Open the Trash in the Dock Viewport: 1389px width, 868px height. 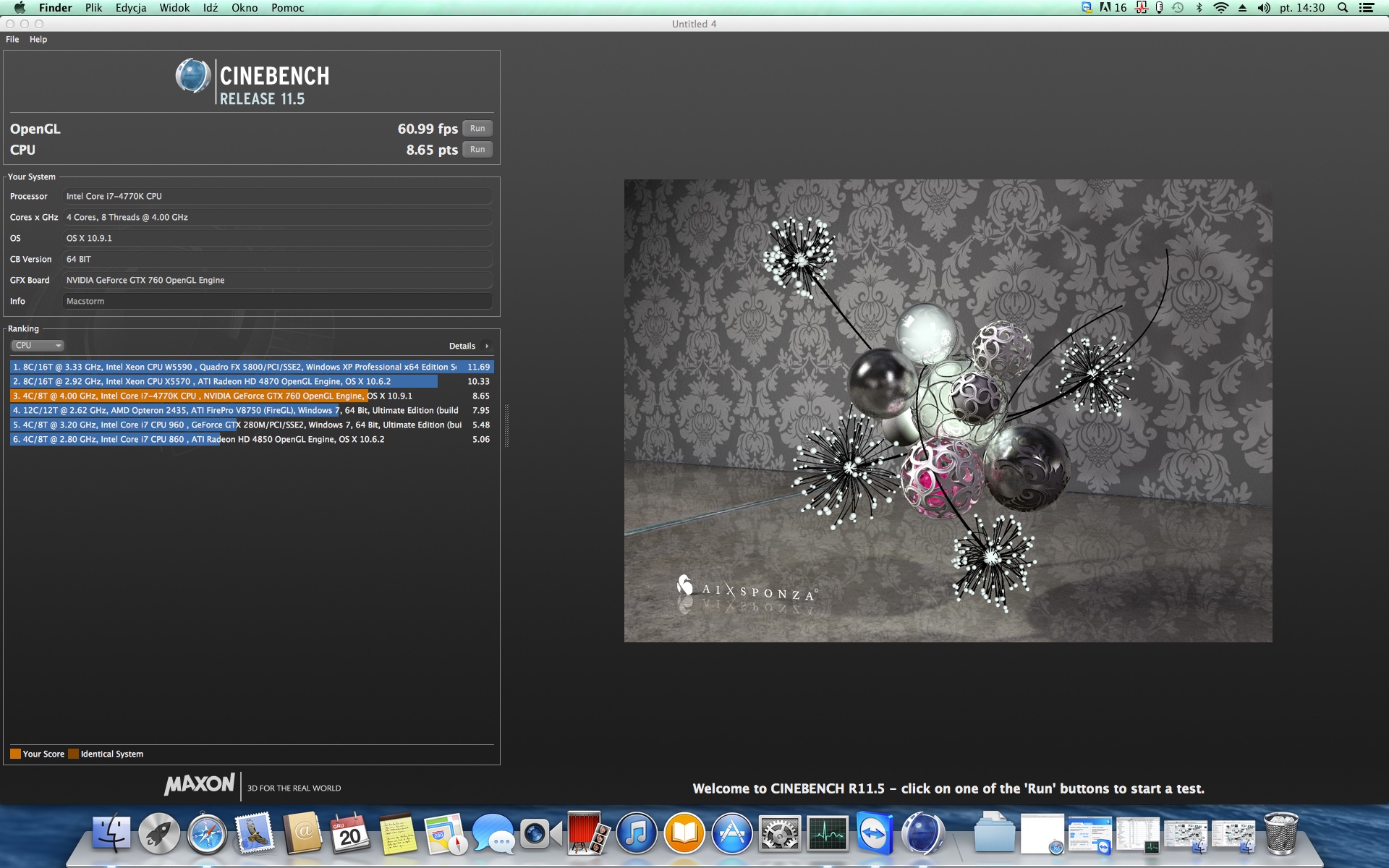coord(1280,833)
